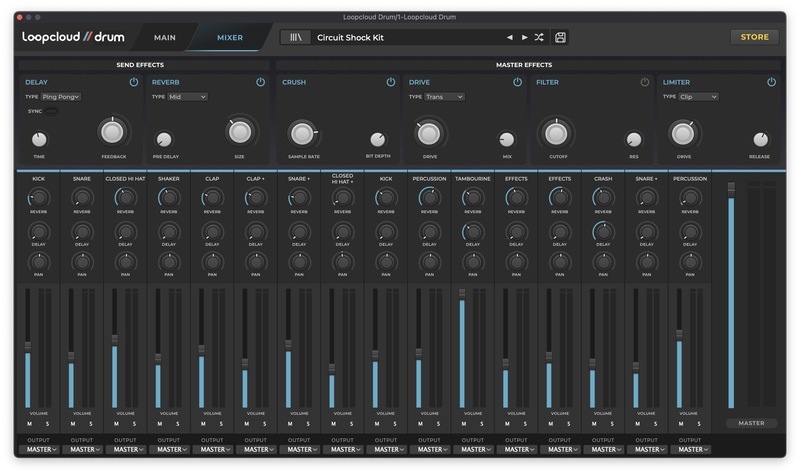Solo the Snare channel in second strip
This screenshot has height=474, width=800.
pos(91,424)
